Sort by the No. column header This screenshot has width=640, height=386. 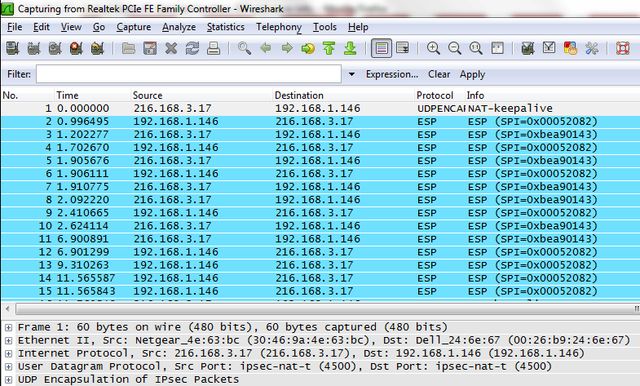coord(10,95)
